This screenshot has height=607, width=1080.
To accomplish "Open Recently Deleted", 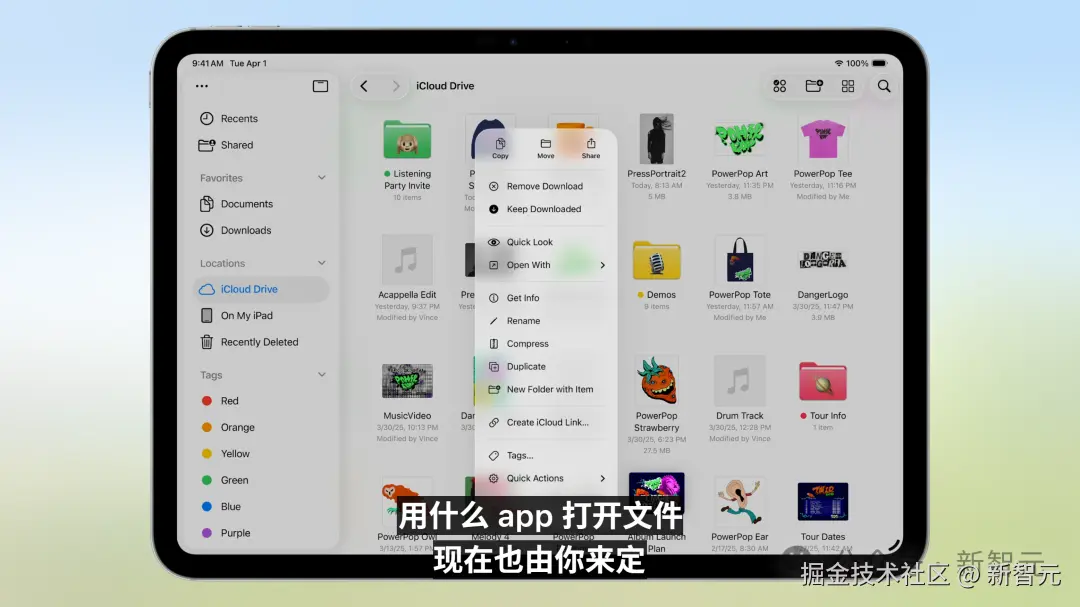I will coord(262,342).
